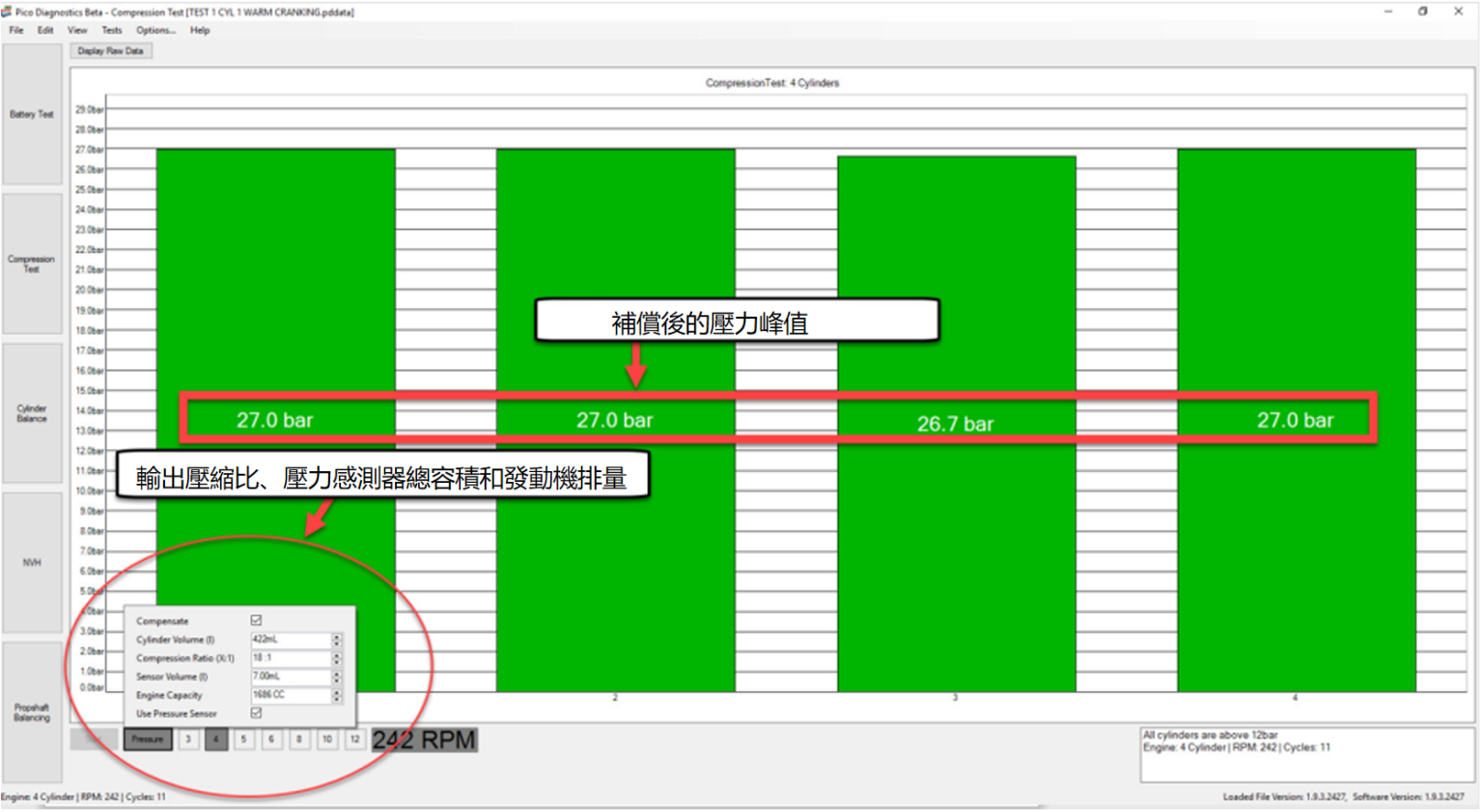Open the Tests menu

[112, 30]
